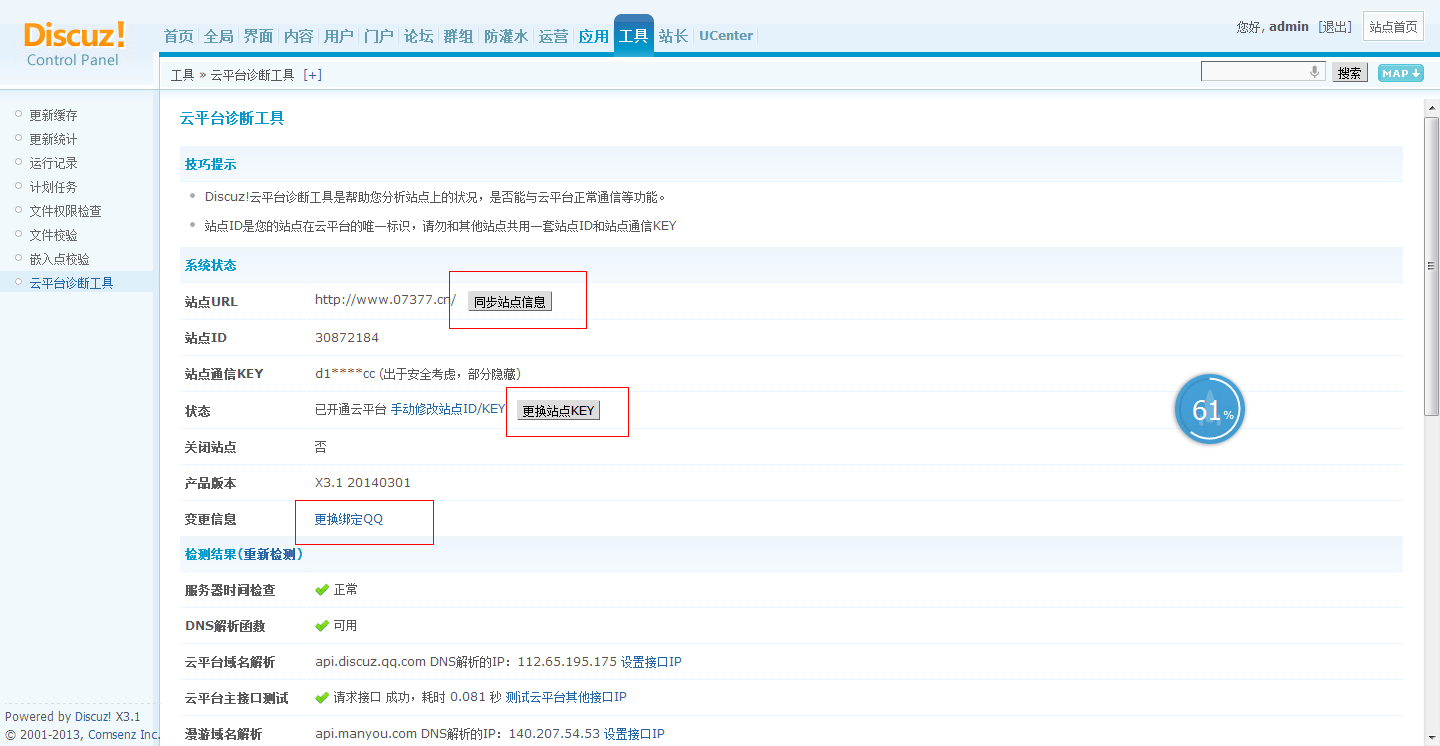Select the active 工具 menu tab
Viewport: 1440px width, 746px height.
pos(633,36)
